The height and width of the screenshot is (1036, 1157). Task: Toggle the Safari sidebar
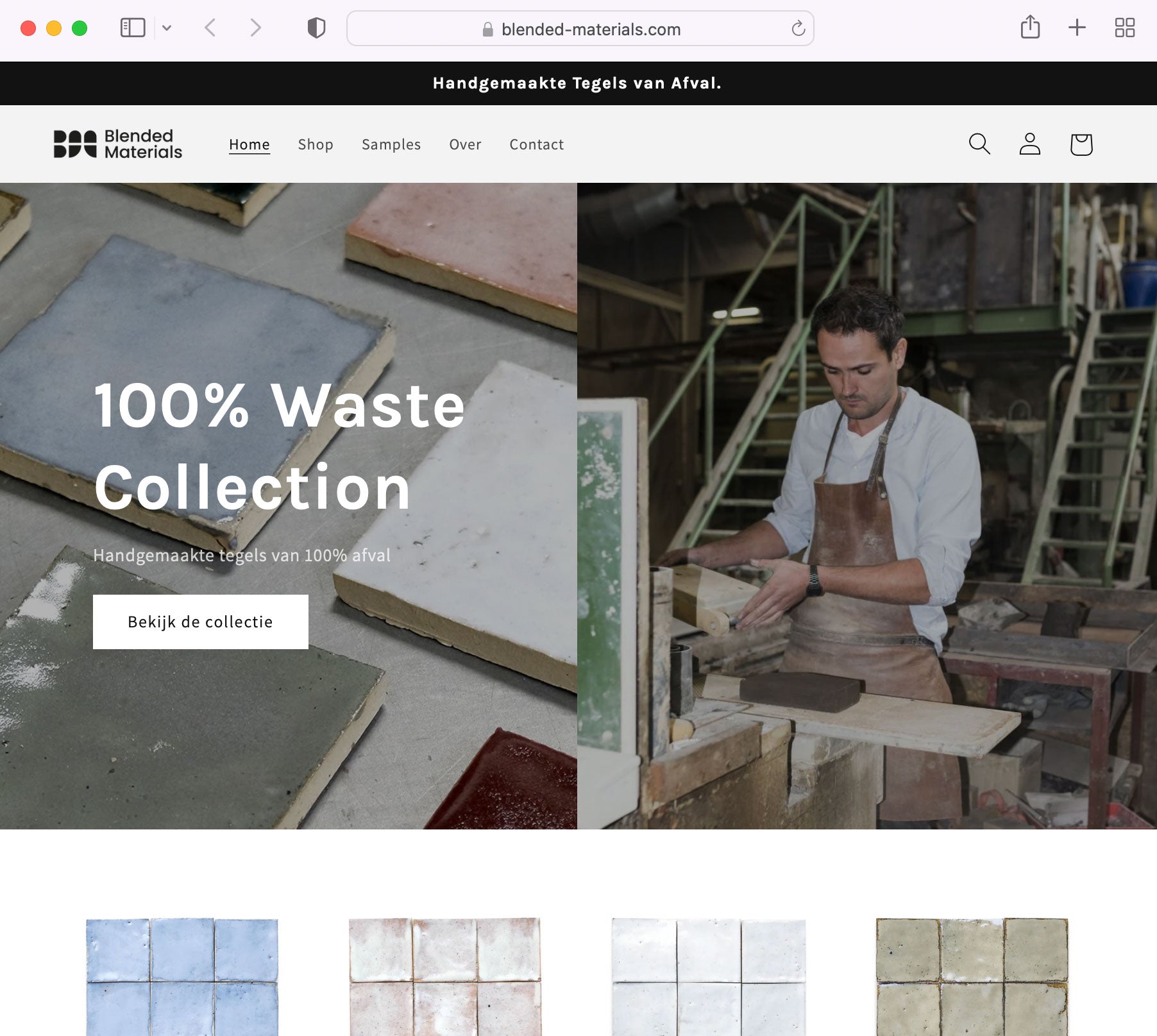[133, 28]
